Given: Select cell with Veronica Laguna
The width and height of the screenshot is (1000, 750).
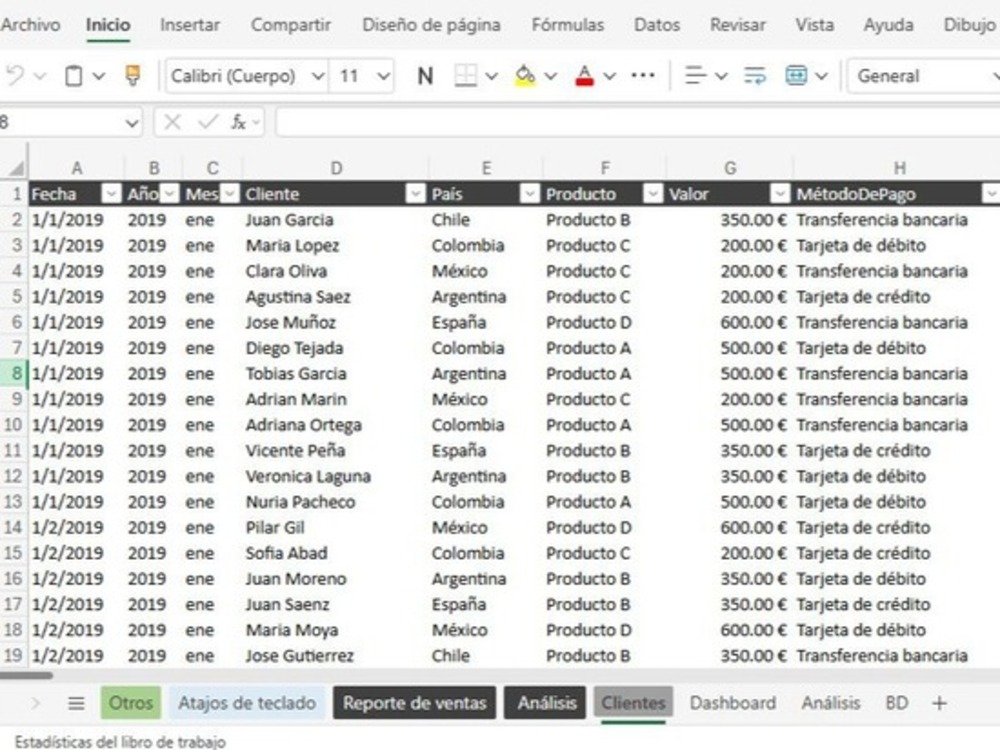Looking at the screenshot, I should click(x=335, y=476).
